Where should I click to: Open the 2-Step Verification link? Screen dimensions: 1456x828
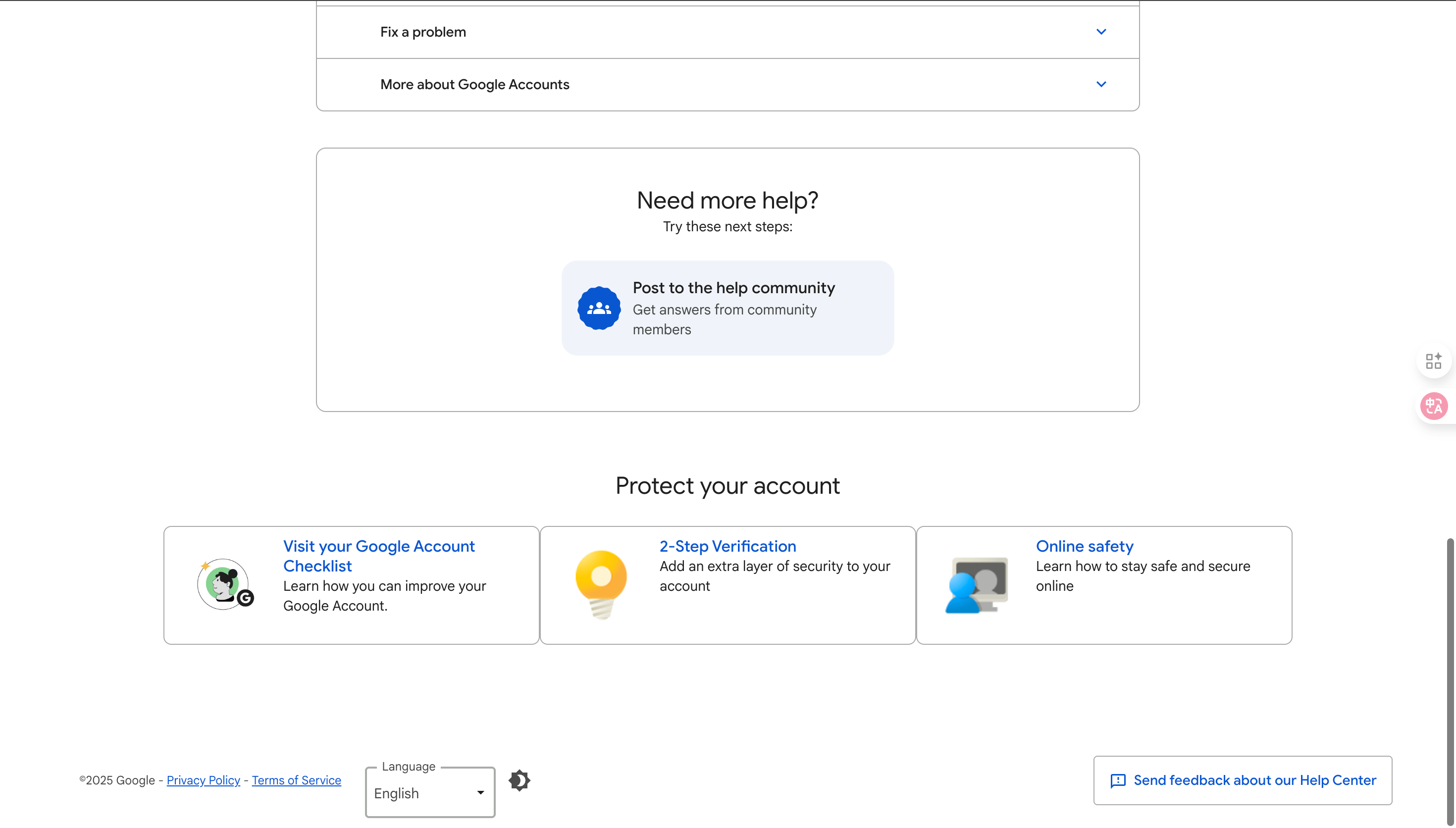coord(728,546)
